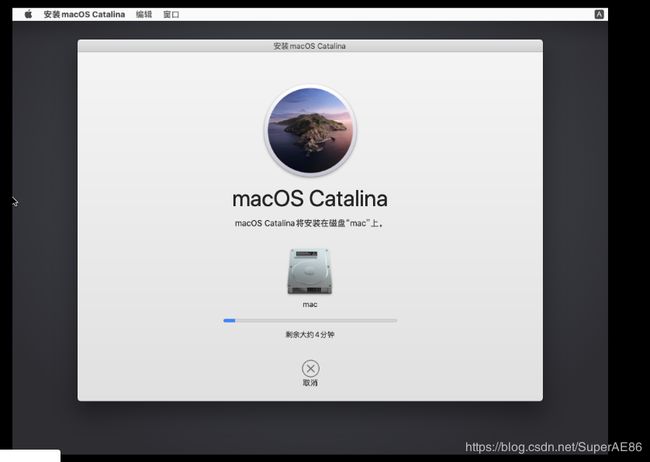Click the cancel X circle icon

(x=310, y=368)
